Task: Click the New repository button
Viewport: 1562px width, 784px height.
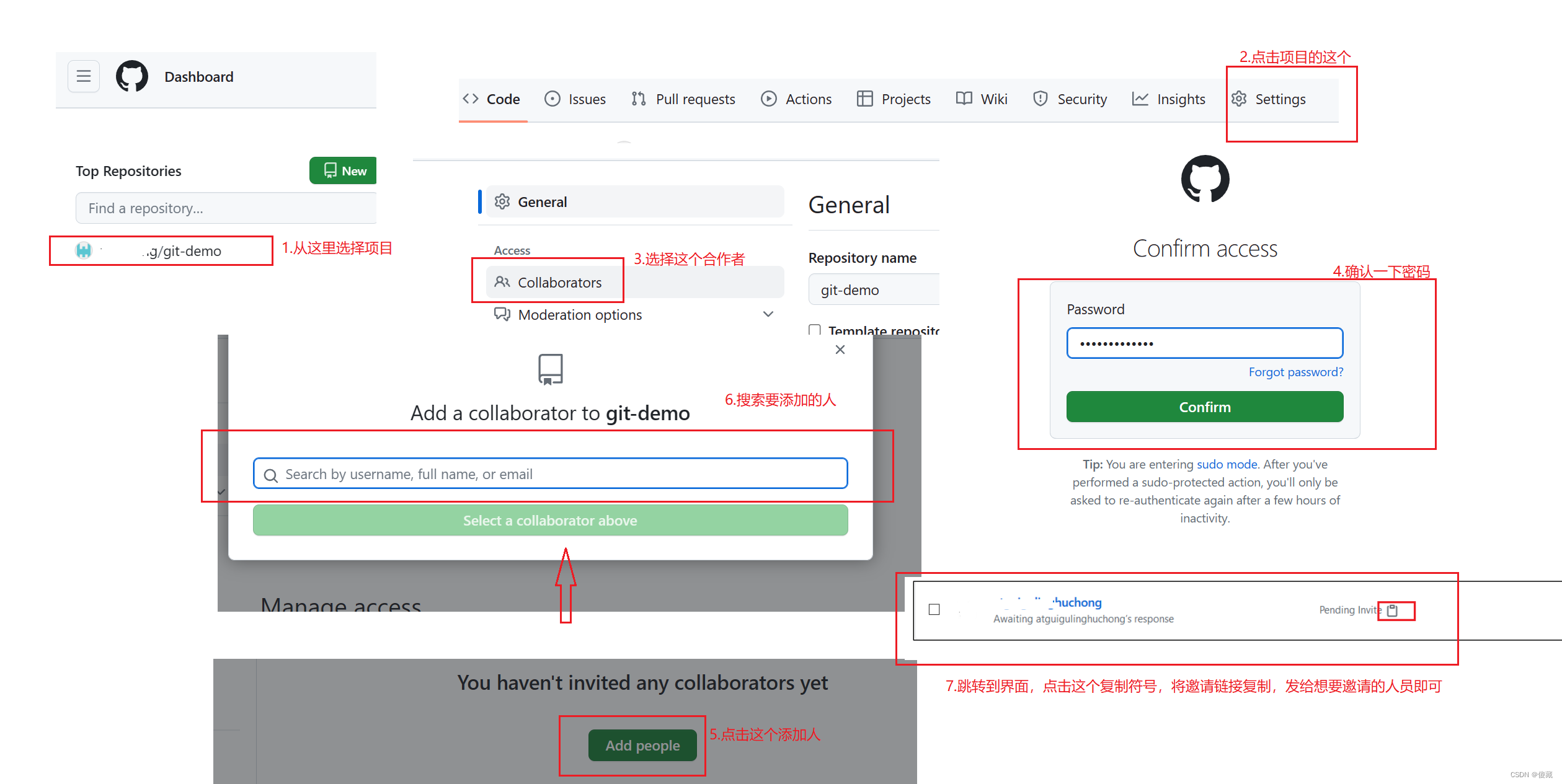Action: [x=343, y=170]
